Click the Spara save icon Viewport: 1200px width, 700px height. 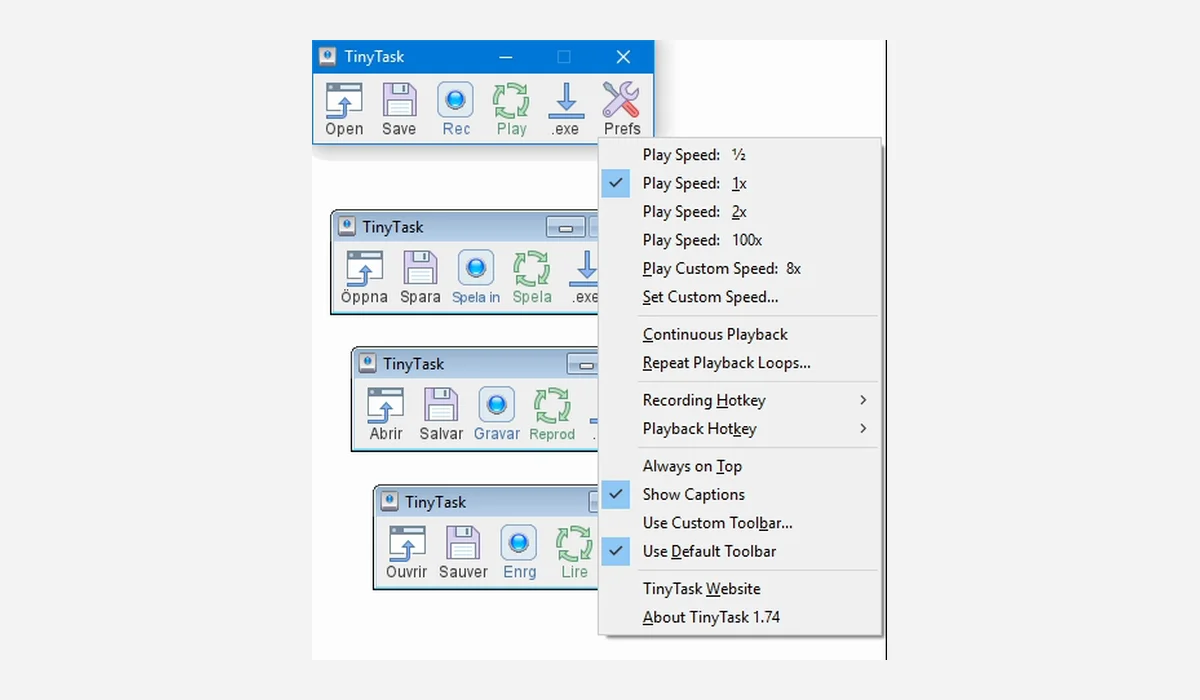[x=420, y=268]
